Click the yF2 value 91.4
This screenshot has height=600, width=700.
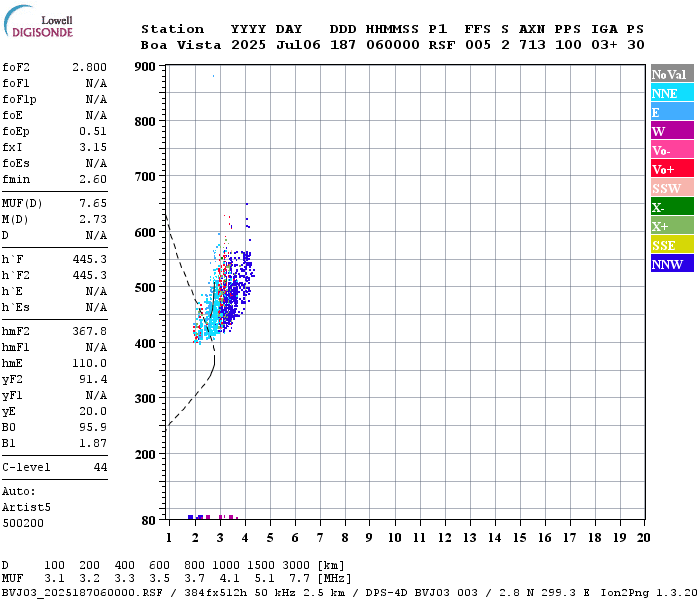[x=93, y=379]
